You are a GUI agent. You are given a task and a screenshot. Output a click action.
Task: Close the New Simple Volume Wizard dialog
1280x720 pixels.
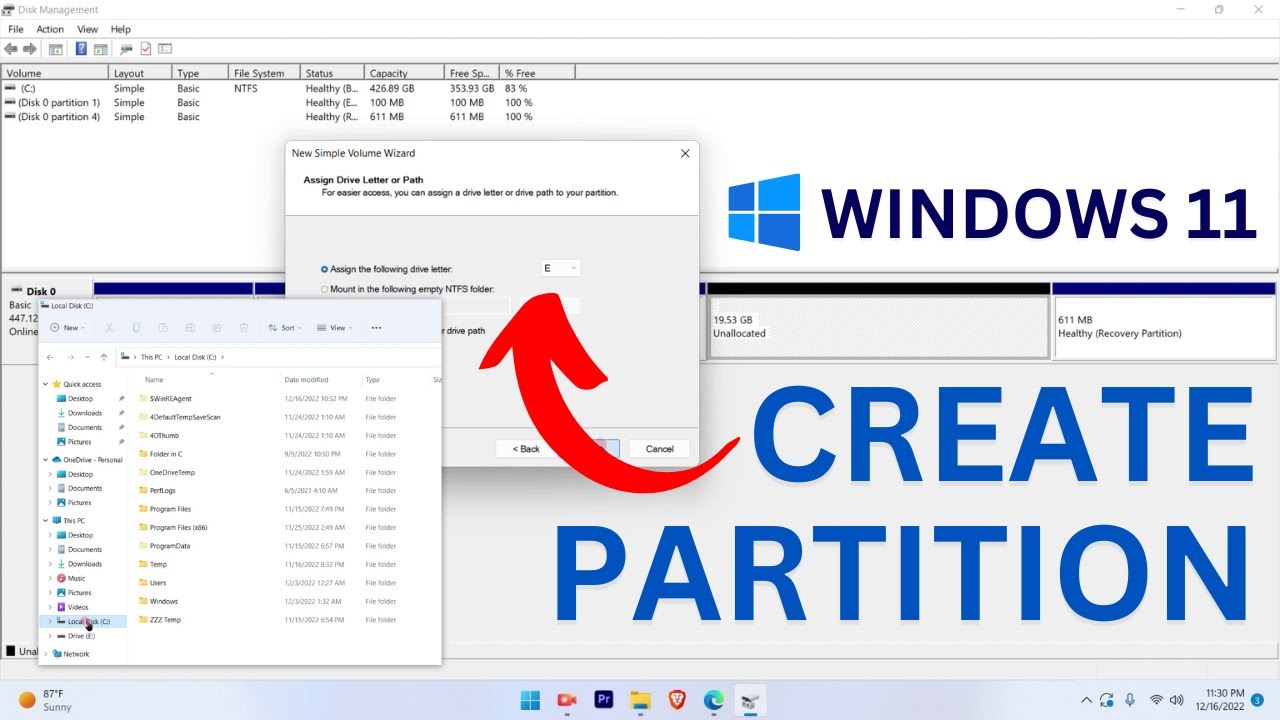(x=685, y=153)
